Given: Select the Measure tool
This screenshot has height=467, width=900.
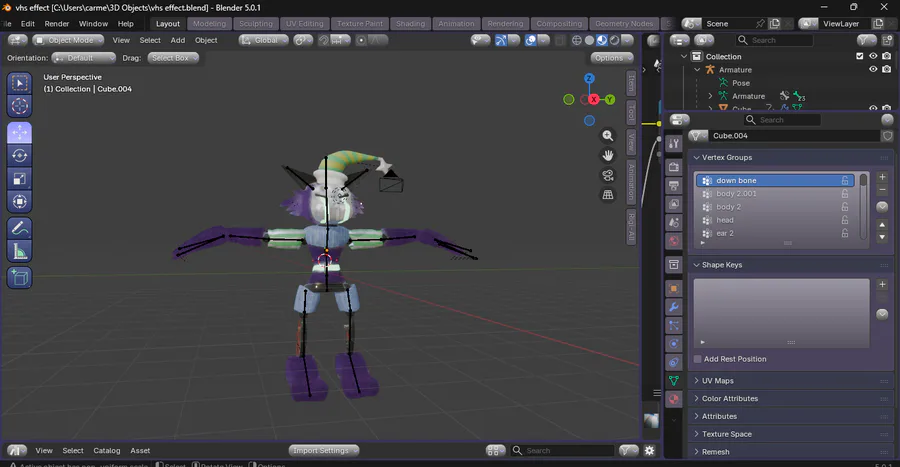Looking at the screenshot, I should click(x=20, y=251).
